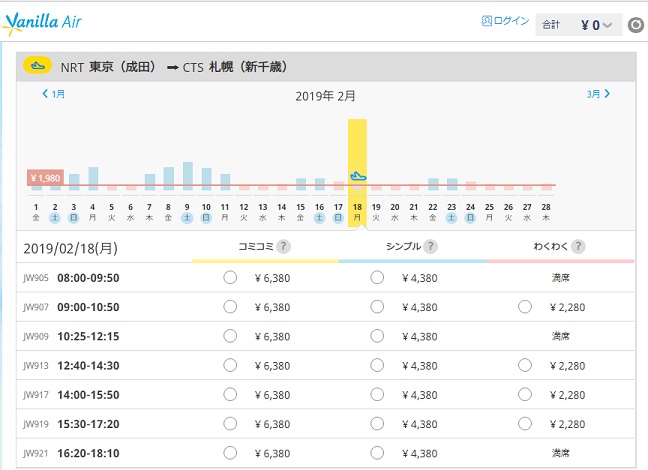Select わくわく ¥2,280 fare for JW907
This screenshot has width=648, height=470.
[525, 307]
